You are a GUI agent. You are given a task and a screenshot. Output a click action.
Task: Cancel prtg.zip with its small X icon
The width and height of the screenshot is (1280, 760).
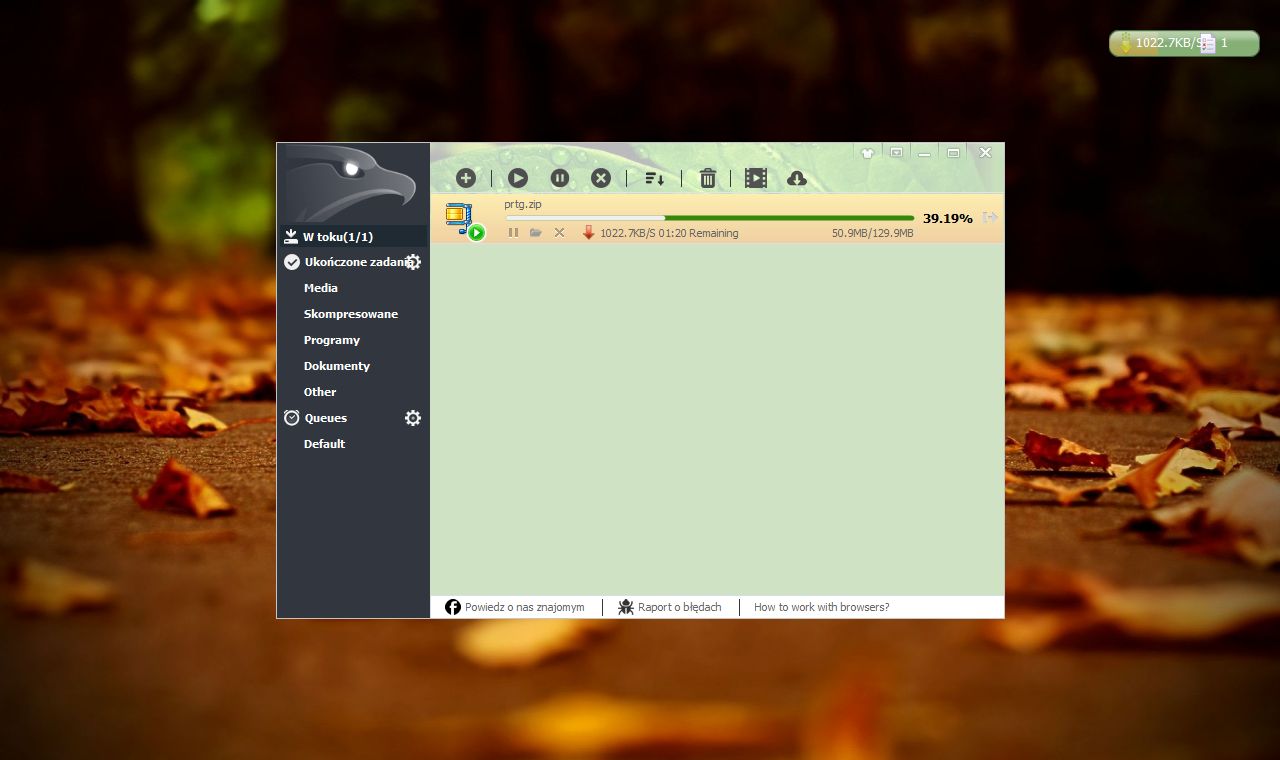click(559, 233)
